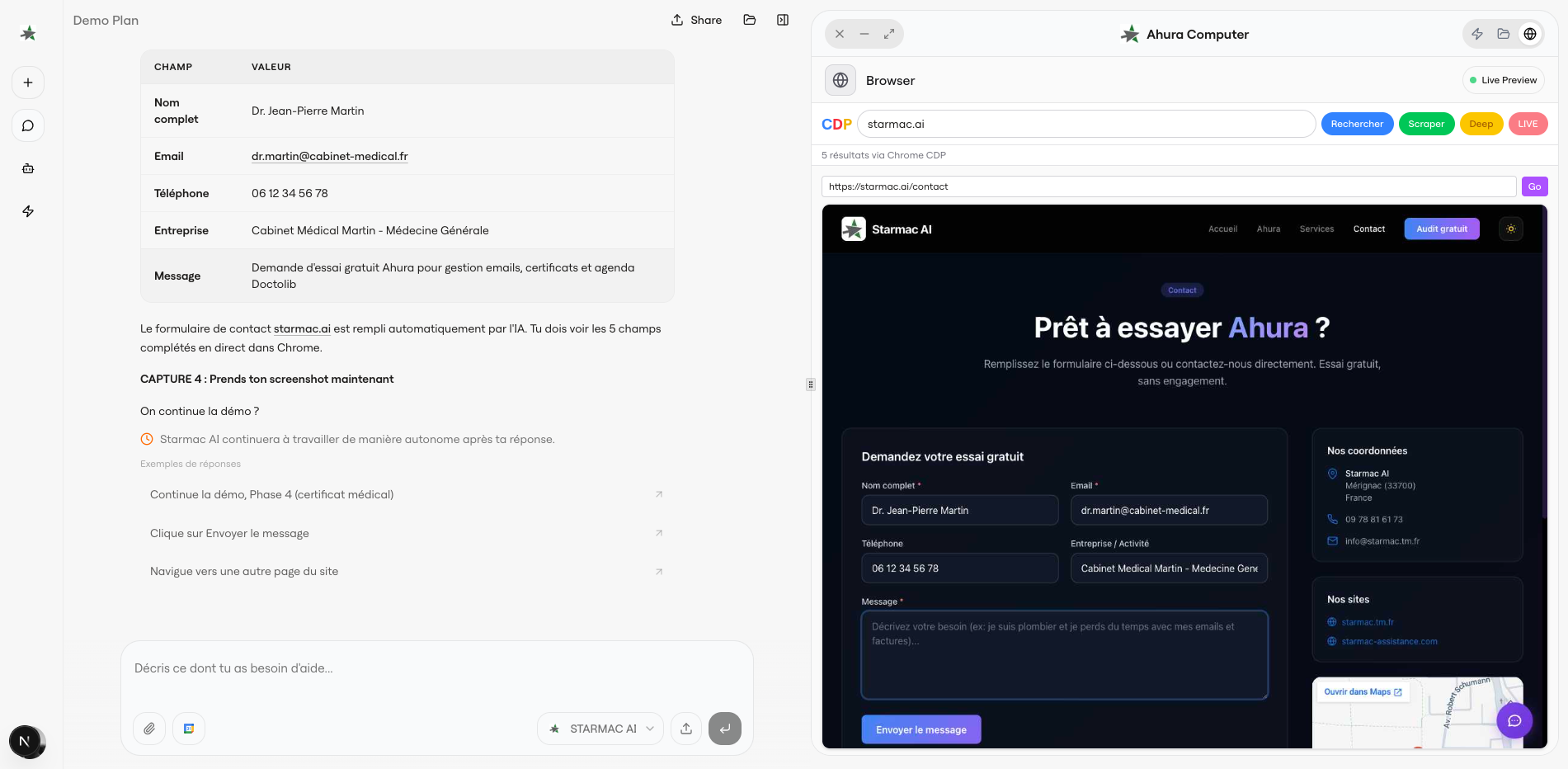Toggle the Live Preview indicator
This screenshot has width=1568, height=769.
click(1503, 80)
